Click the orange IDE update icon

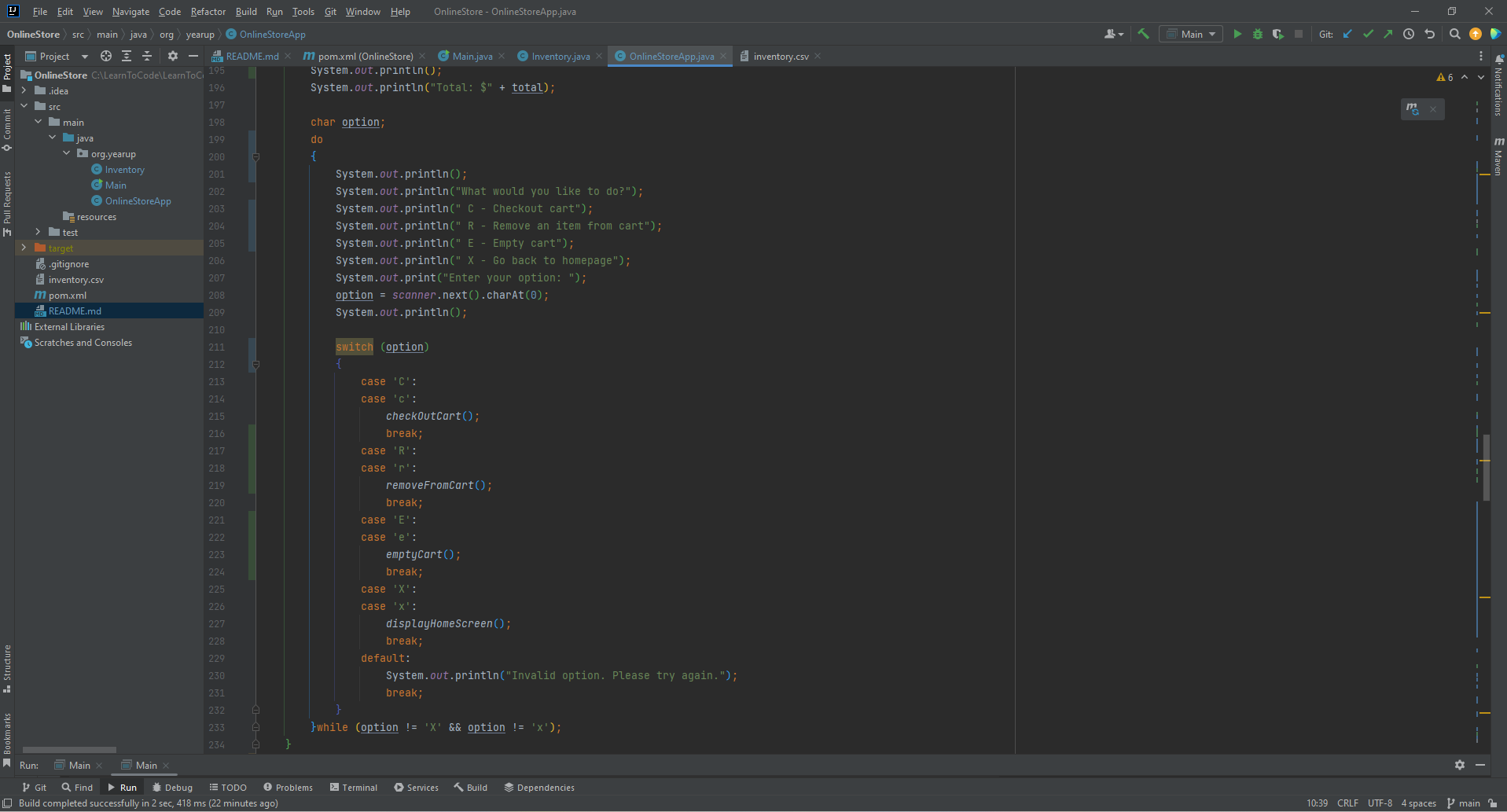click(x=1476, y=34)
